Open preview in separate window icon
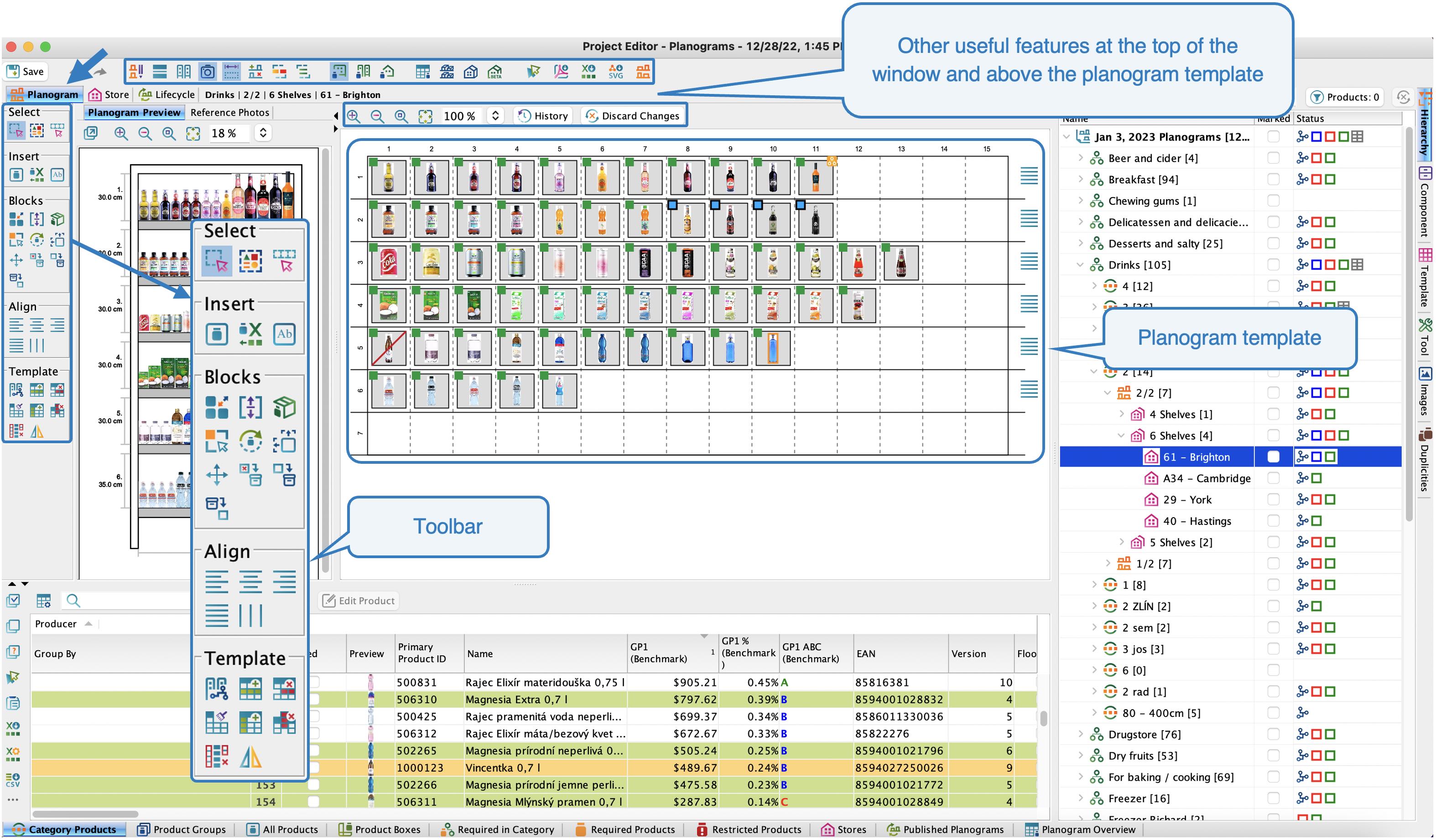The width and height of the screenshot is (1436, 840). (91, 133)
